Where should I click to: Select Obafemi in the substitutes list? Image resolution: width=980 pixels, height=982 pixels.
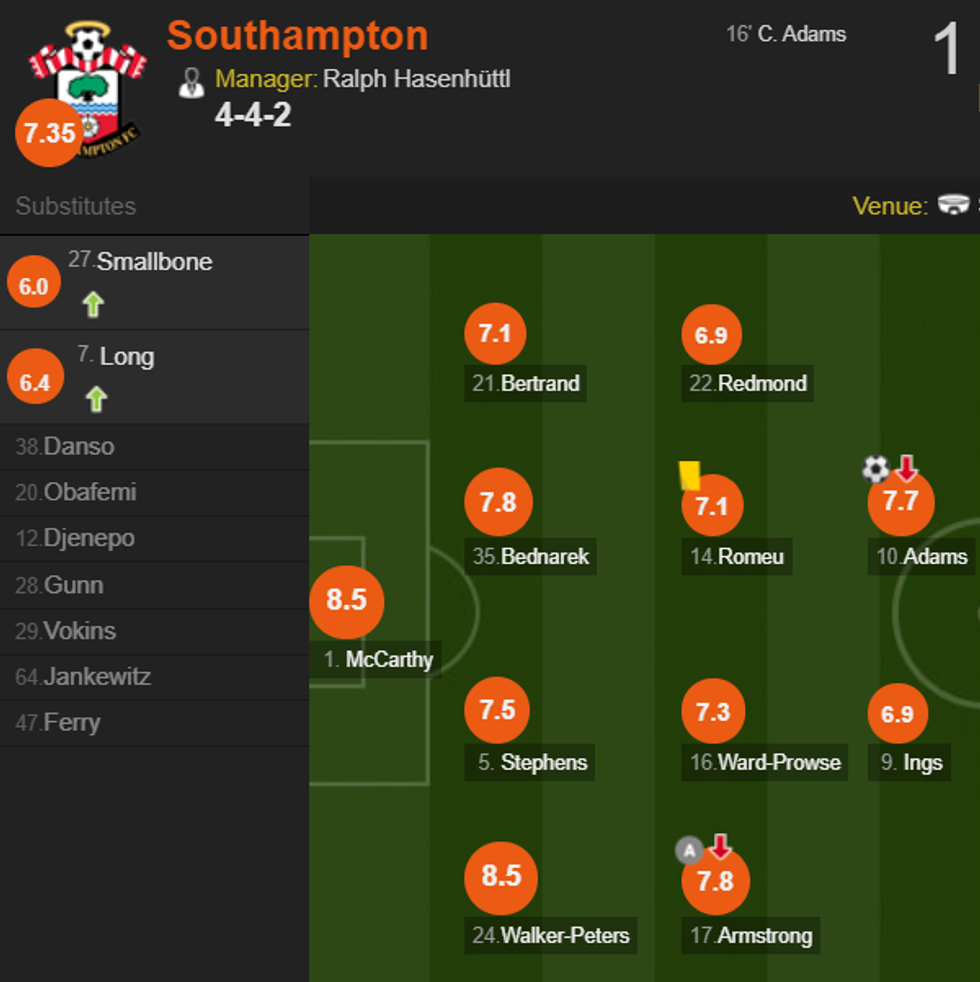[89, 492]
